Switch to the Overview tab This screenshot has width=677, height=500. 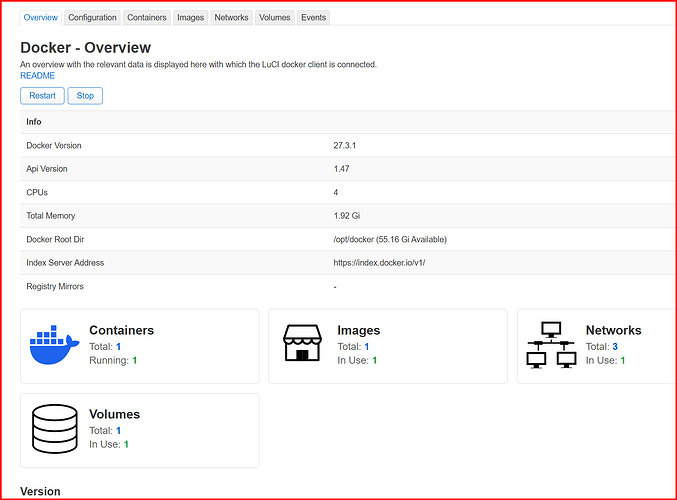(x=41, y=18)
